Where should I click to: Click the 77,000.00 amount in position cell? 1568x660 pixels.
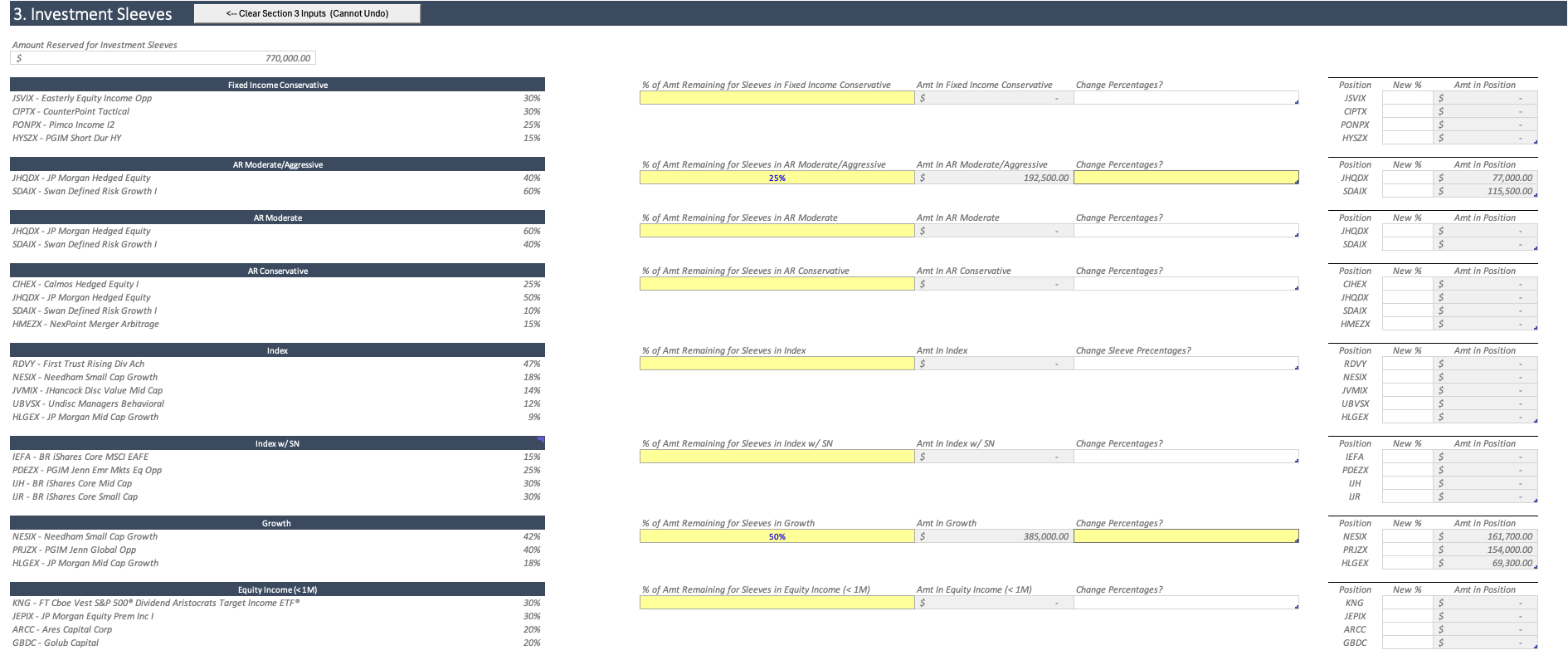(x=1485, y=178)
